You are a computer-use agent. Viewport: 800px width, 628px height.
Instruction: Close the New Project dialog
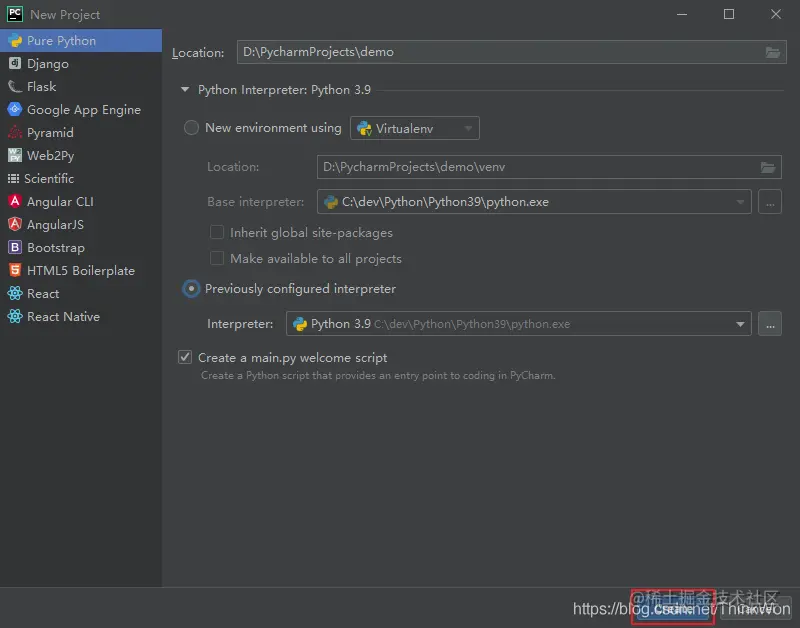(776, 14)
